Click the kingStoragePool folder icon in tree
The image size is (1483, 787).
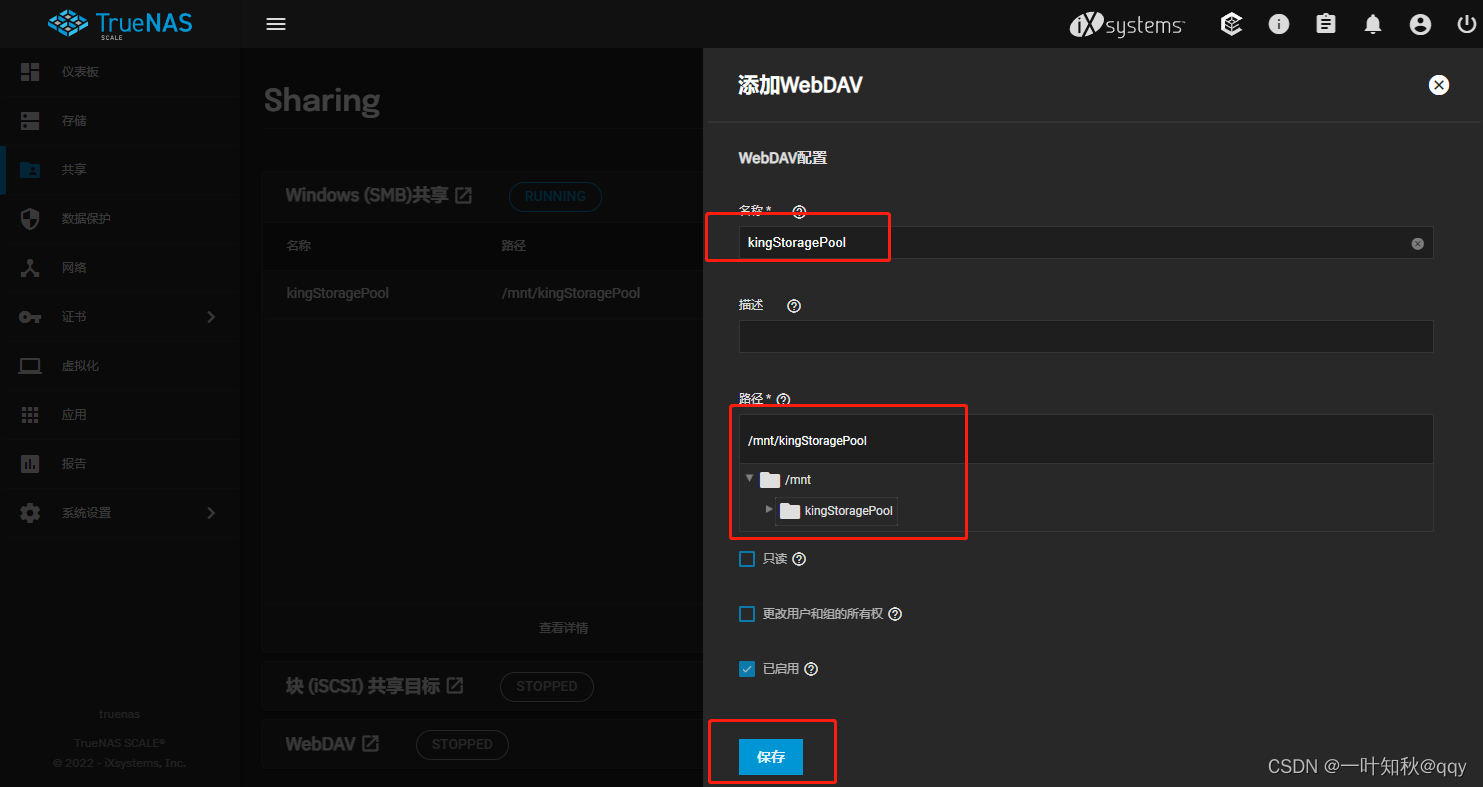[790, 511]
